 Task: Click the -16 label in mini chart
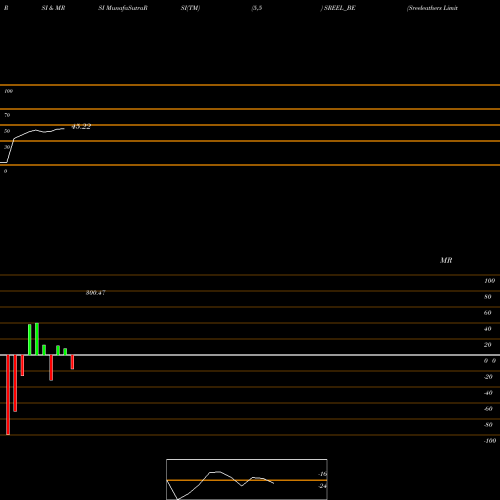(322, 474)
